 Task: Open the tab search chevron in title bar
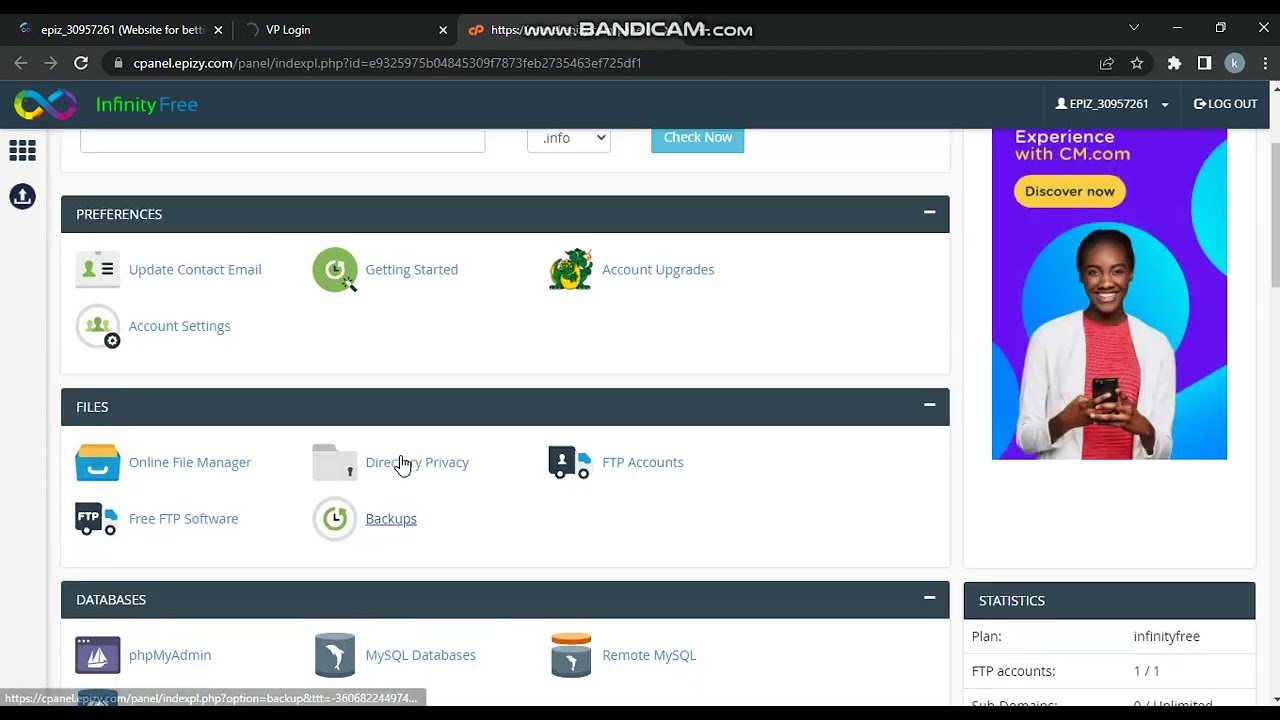point(1134,28)
